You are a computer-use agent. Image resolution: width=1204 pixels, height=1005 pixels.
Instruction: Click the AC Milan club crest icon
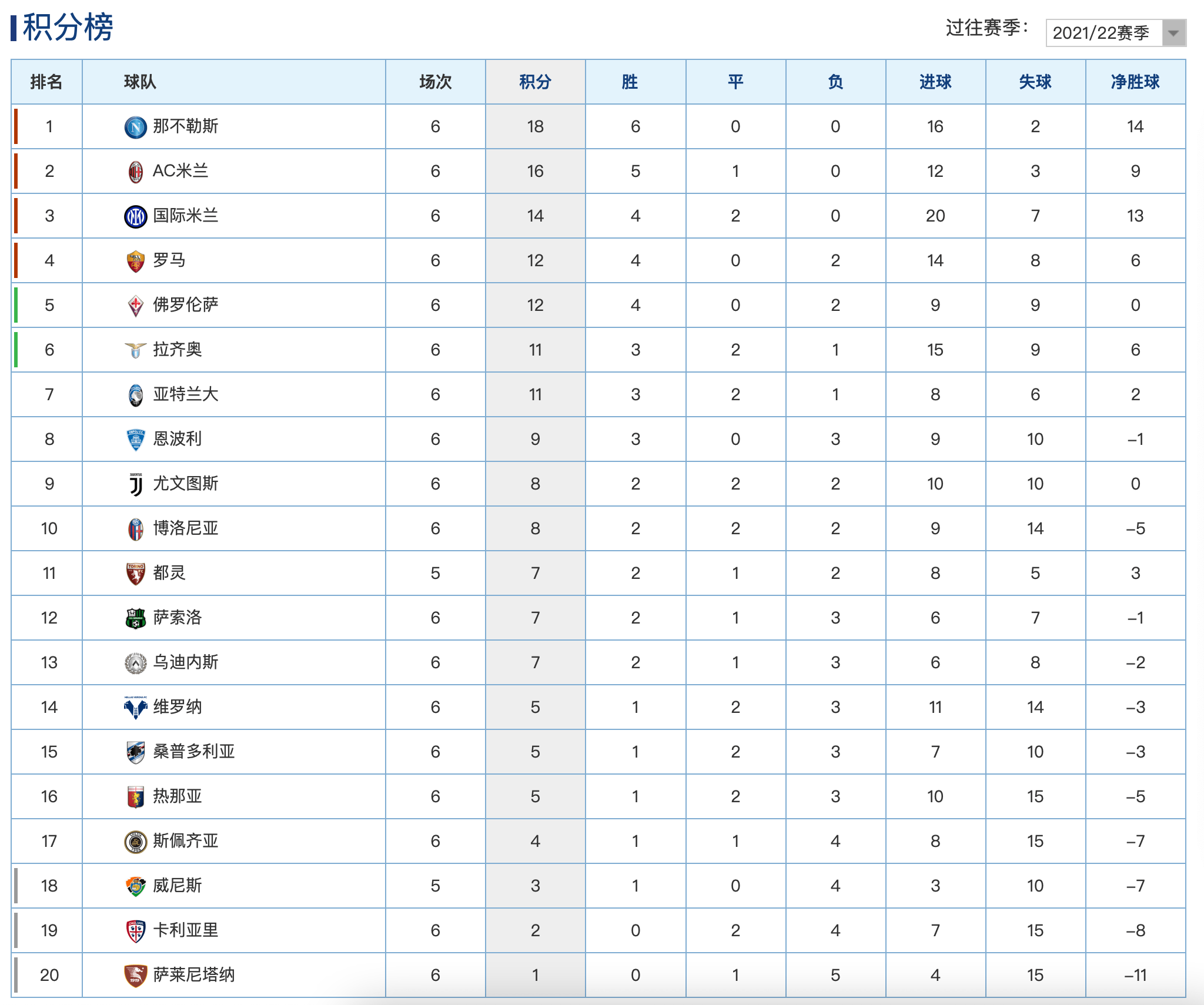pyautogui.click(x=136, y=172)
